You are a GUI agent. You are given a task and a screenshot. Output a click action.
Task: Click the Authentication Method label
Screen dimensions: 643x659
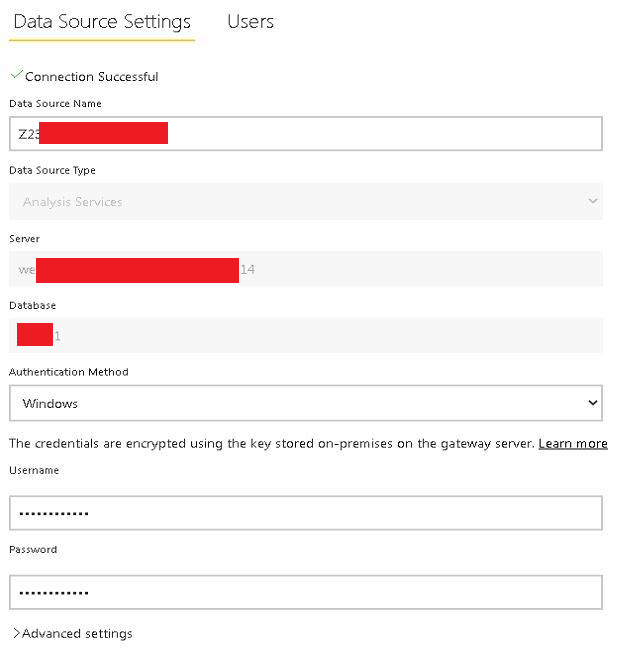tap(69, 372)
